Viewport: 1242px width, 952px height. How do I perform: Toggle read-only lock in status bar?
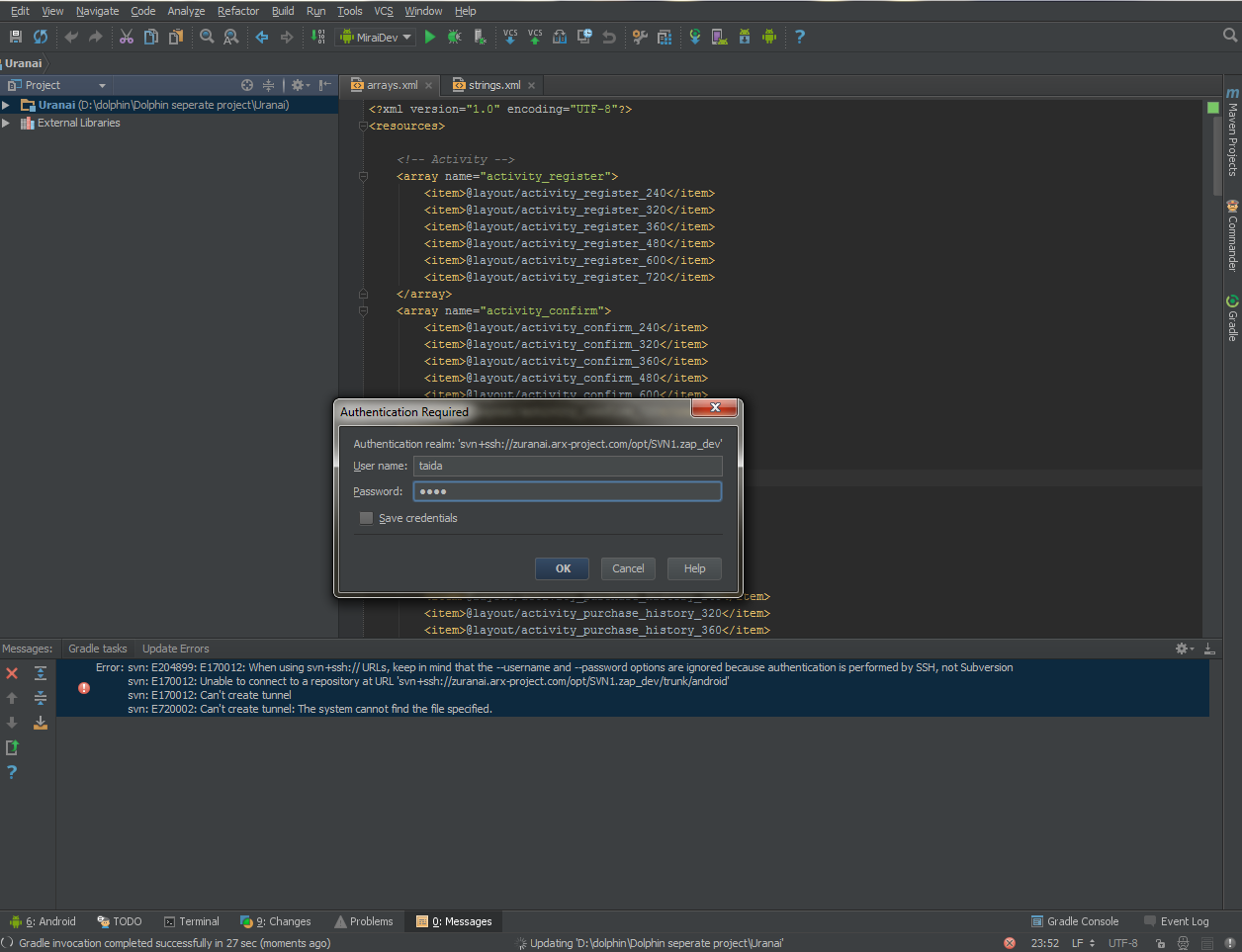click(1160, 943)
